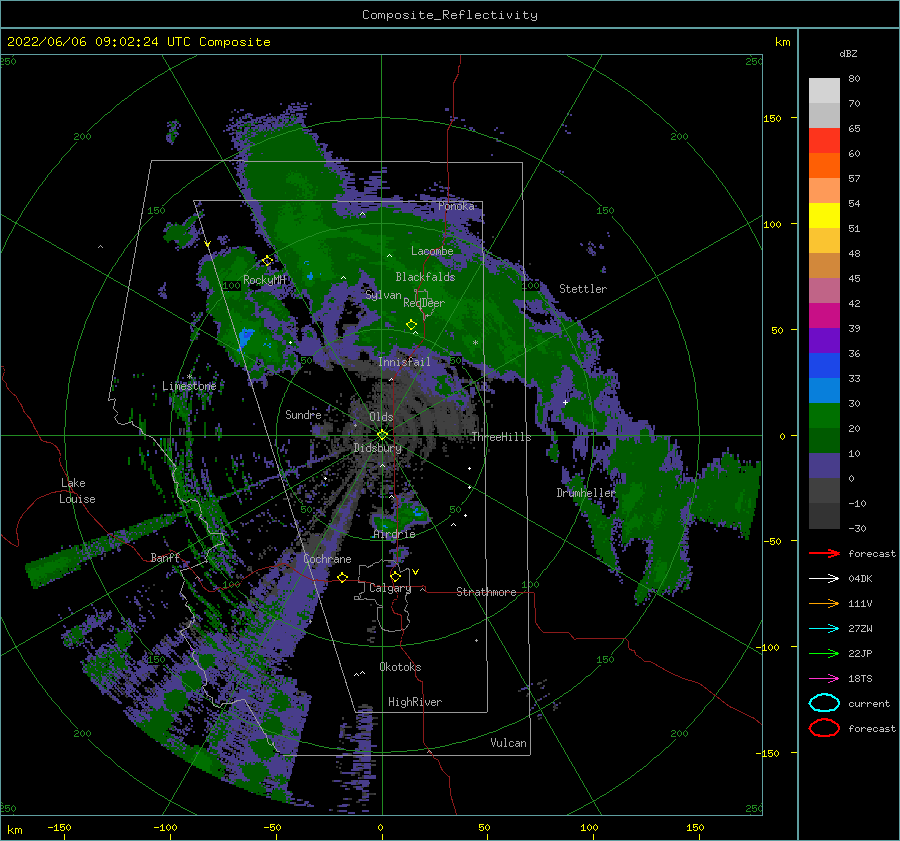The height and width of the screenshot is (841, 900).
Task: Select the Sundre map label
Action: pos(303,414)
